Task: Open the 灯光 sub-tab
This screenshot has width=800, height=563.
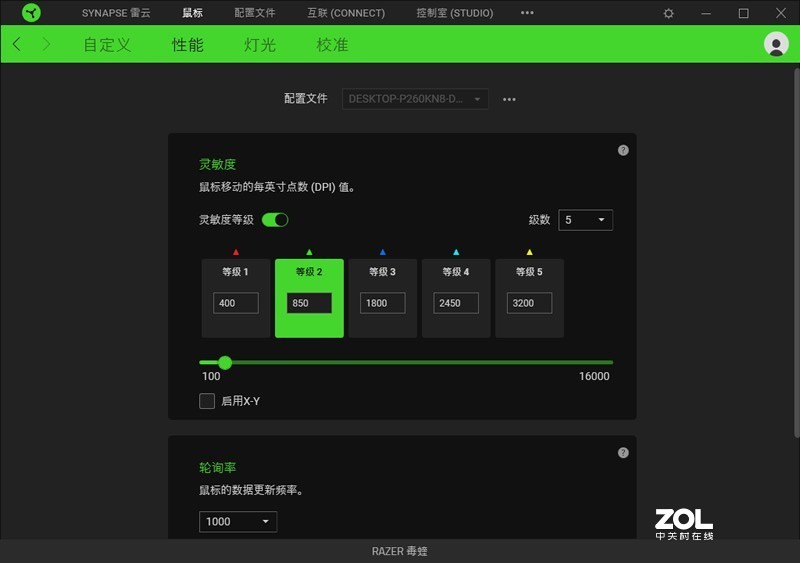Action: (260, 44)
